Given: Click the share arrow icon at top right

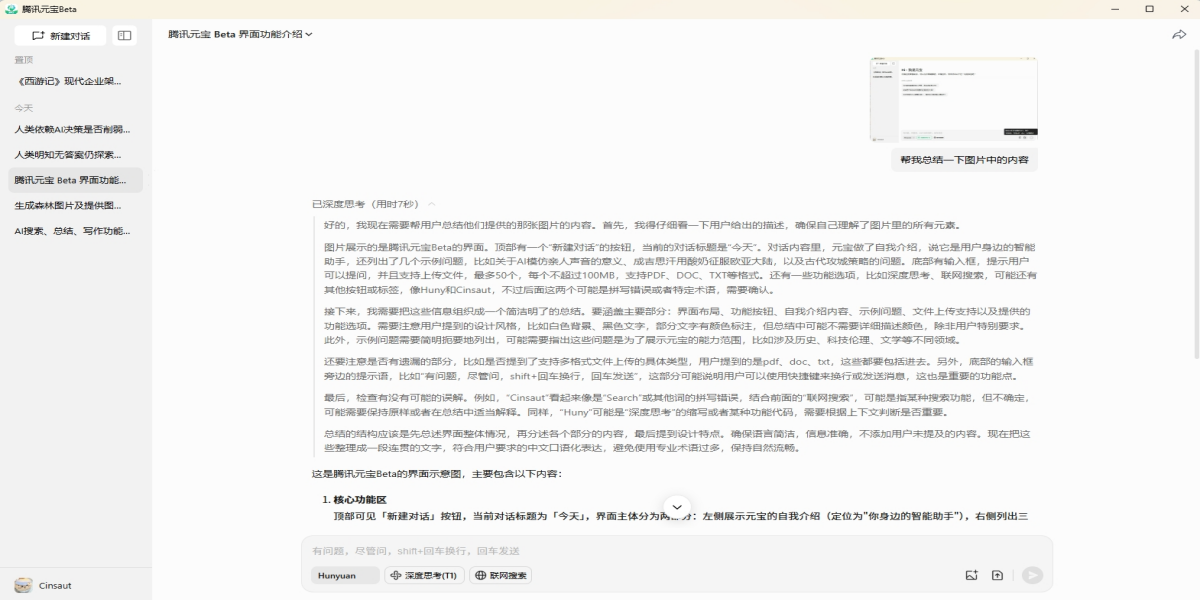Looking at the screenshot, I should 1178,34.
